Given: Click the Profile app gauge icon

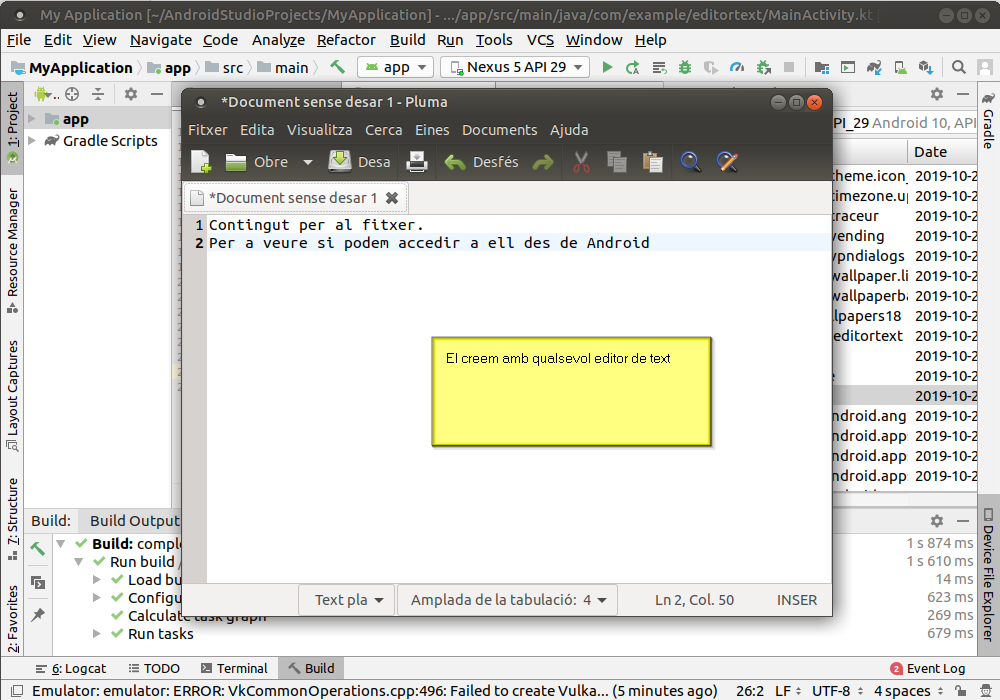Looking at the screenshot, I should (x=737, y=67).
